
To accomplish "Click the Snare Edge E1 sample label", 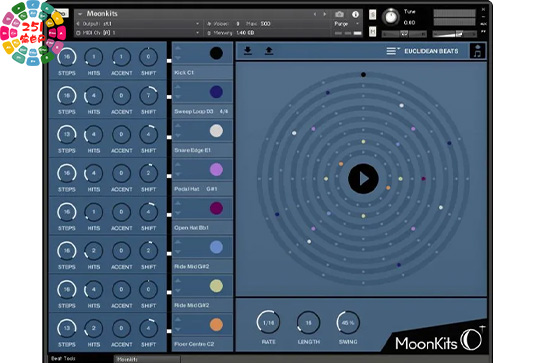I will 192,150.
